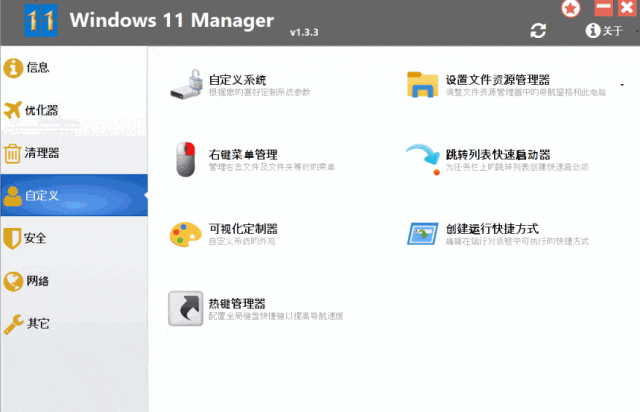Click the 热键管理器 shortcut arrow icon
This screenshot has width=640, height=412.
[186, 308]
